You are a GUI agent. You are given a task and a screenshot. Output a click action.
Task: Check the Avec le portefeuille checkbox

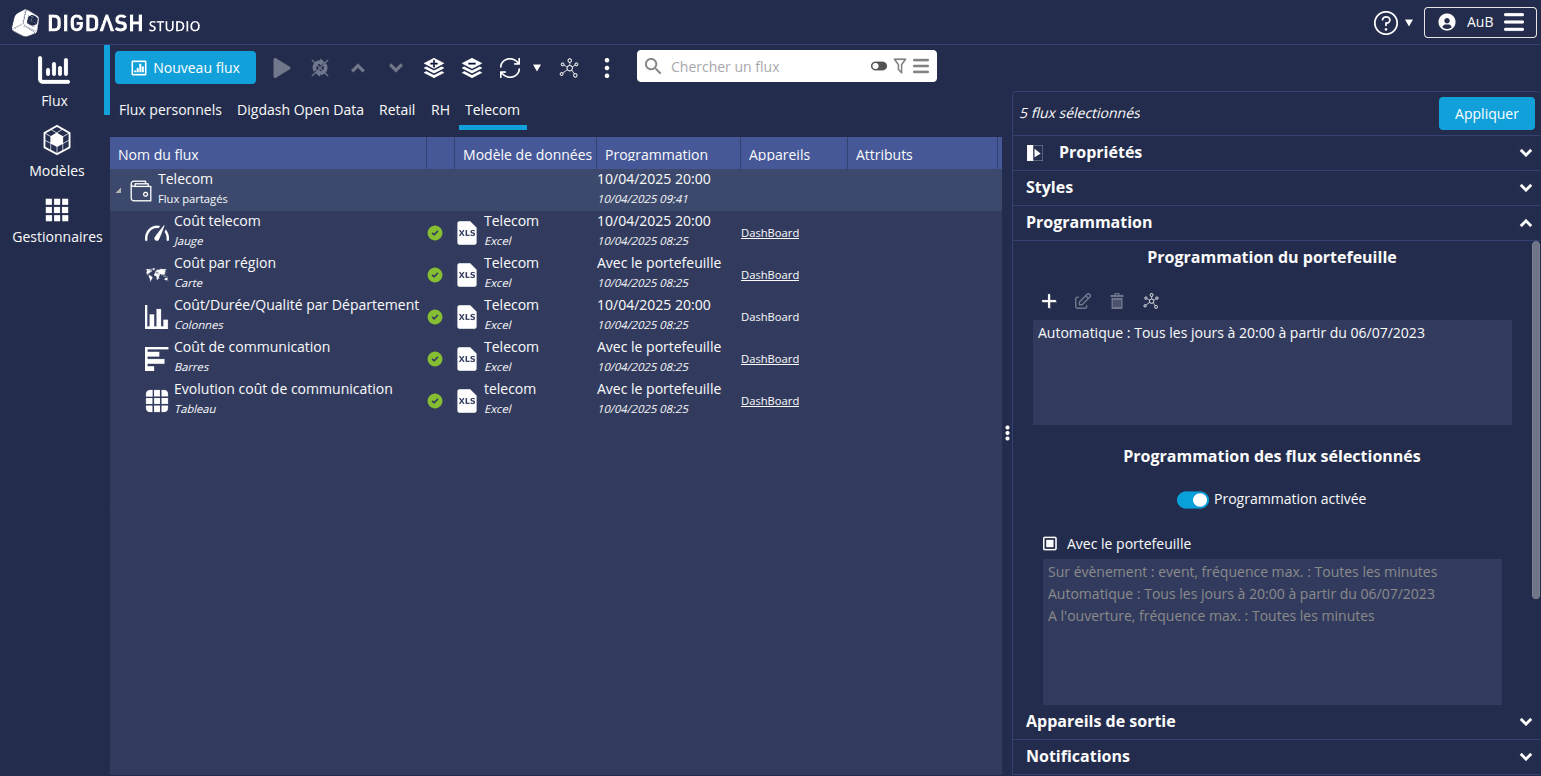click(1050, 544)
